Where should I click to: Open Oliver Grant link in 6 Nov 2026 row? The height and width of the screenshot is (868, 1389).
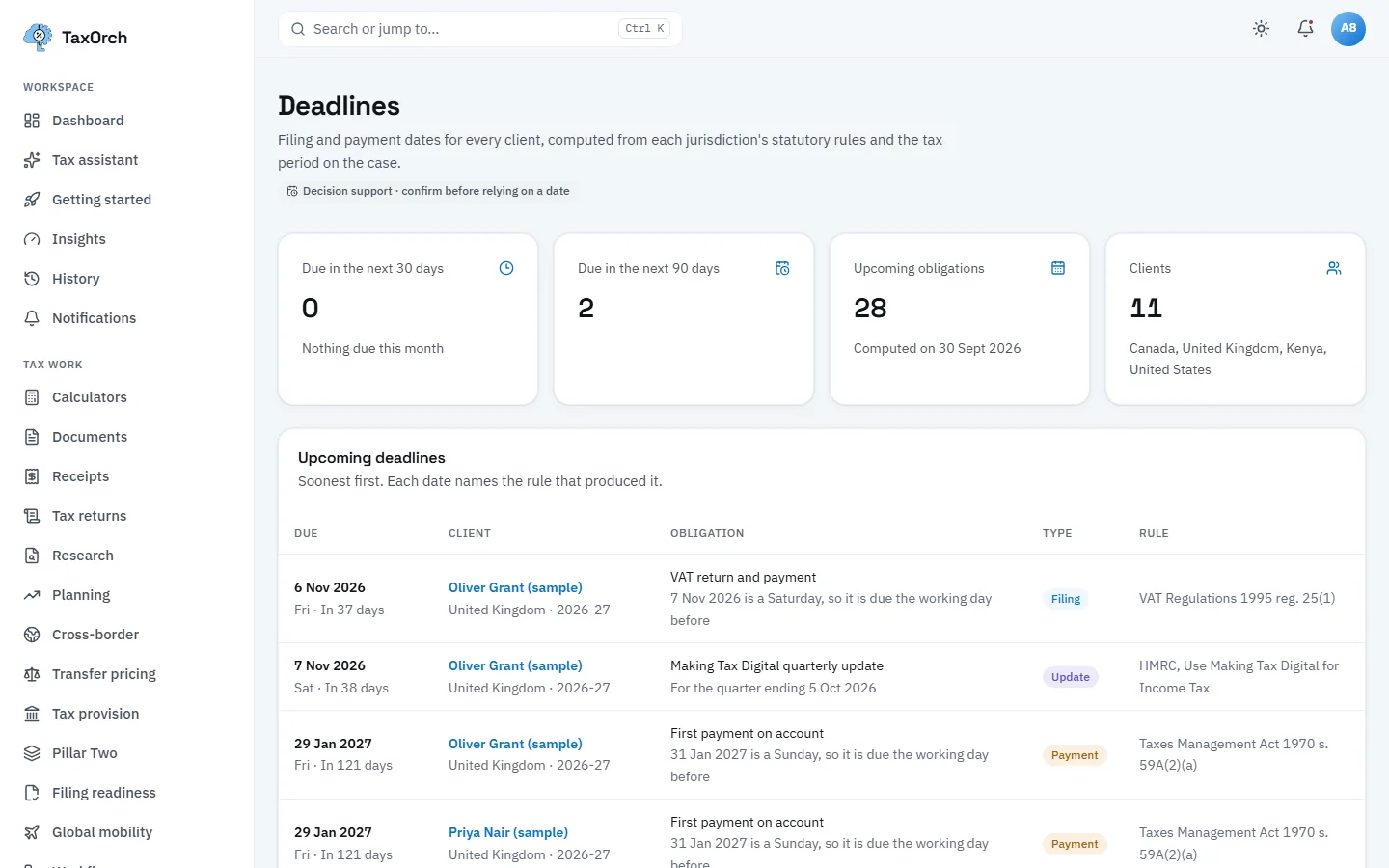click(515, 587)
